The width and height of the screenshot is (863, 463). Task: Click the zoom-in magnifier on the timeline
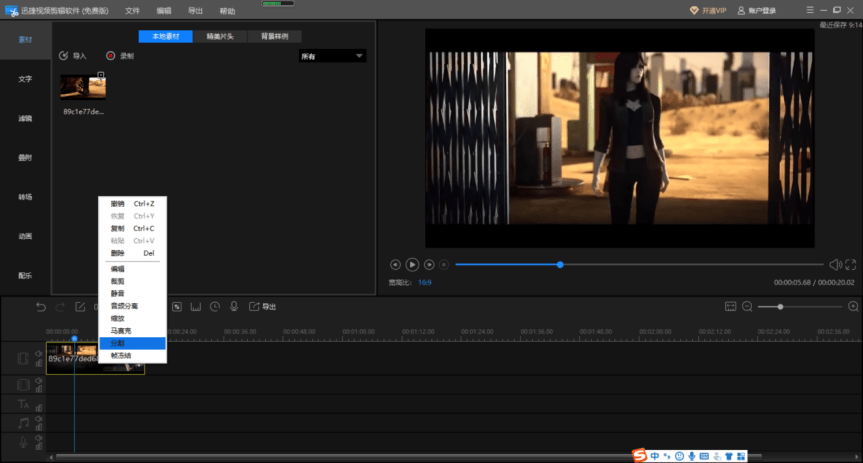pyautogui.click(x=853, y=306)
